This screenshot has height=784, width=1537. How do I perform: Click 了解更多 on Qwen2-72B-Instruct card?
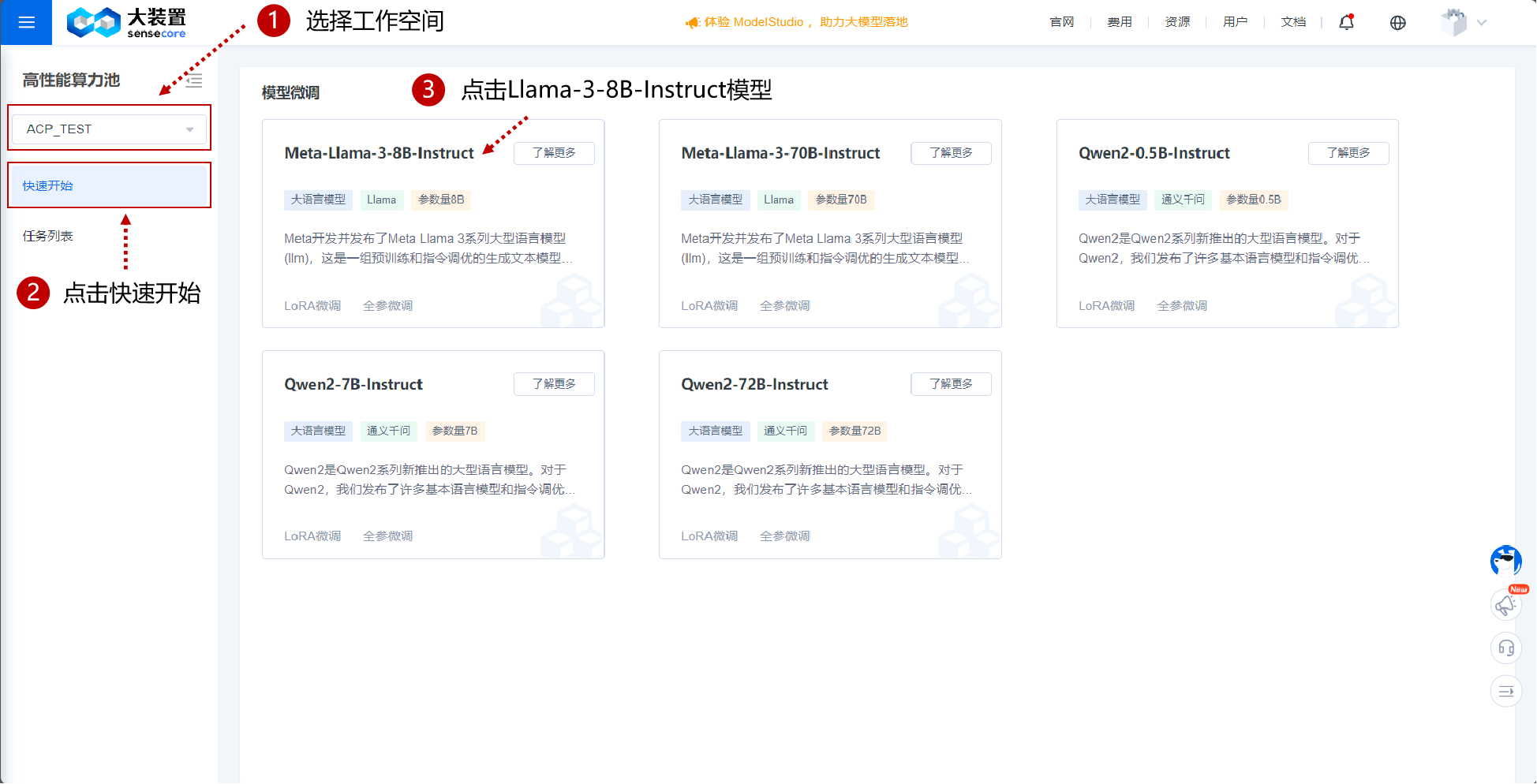tap(951, 384)
